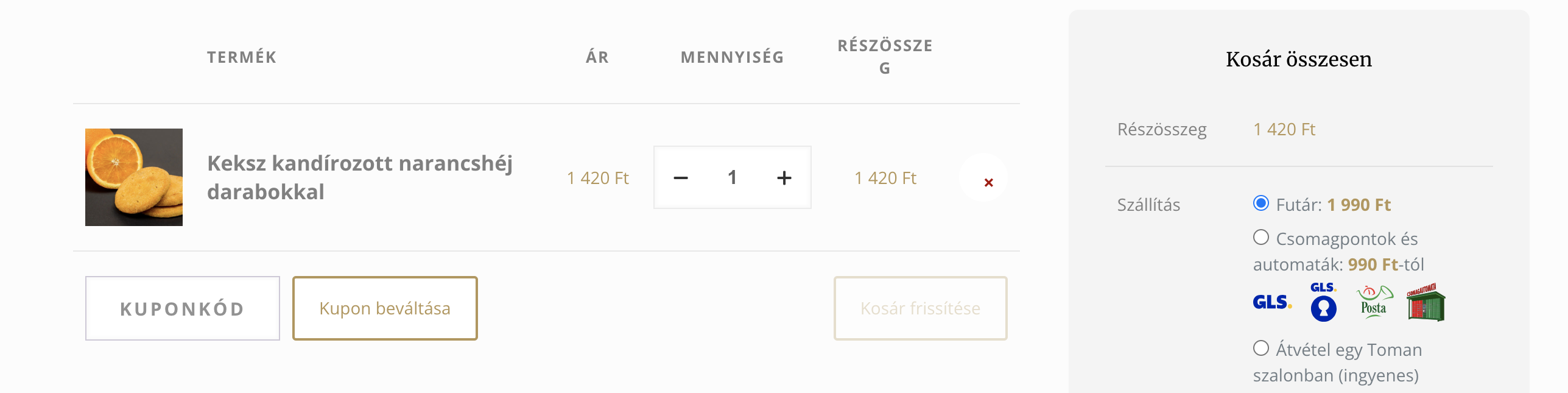Open the orange biscuit product thumbnail
Image resolution: width=1568 pixels, height=393 pixels.
pyautogui.click(x=134, y=177)
